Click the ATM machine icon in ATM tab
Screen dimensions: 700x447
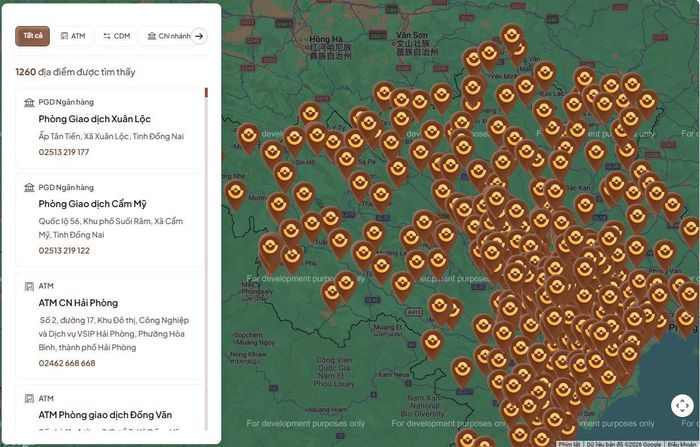pos(64,36)
